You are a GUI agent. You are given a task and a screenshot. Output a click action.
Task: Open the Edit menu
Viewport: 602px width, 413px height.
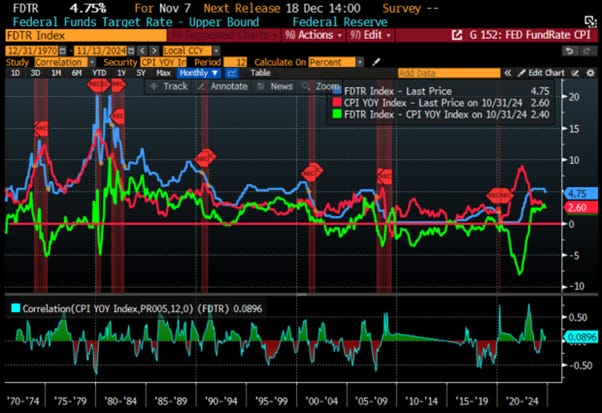tap(370, 35)
